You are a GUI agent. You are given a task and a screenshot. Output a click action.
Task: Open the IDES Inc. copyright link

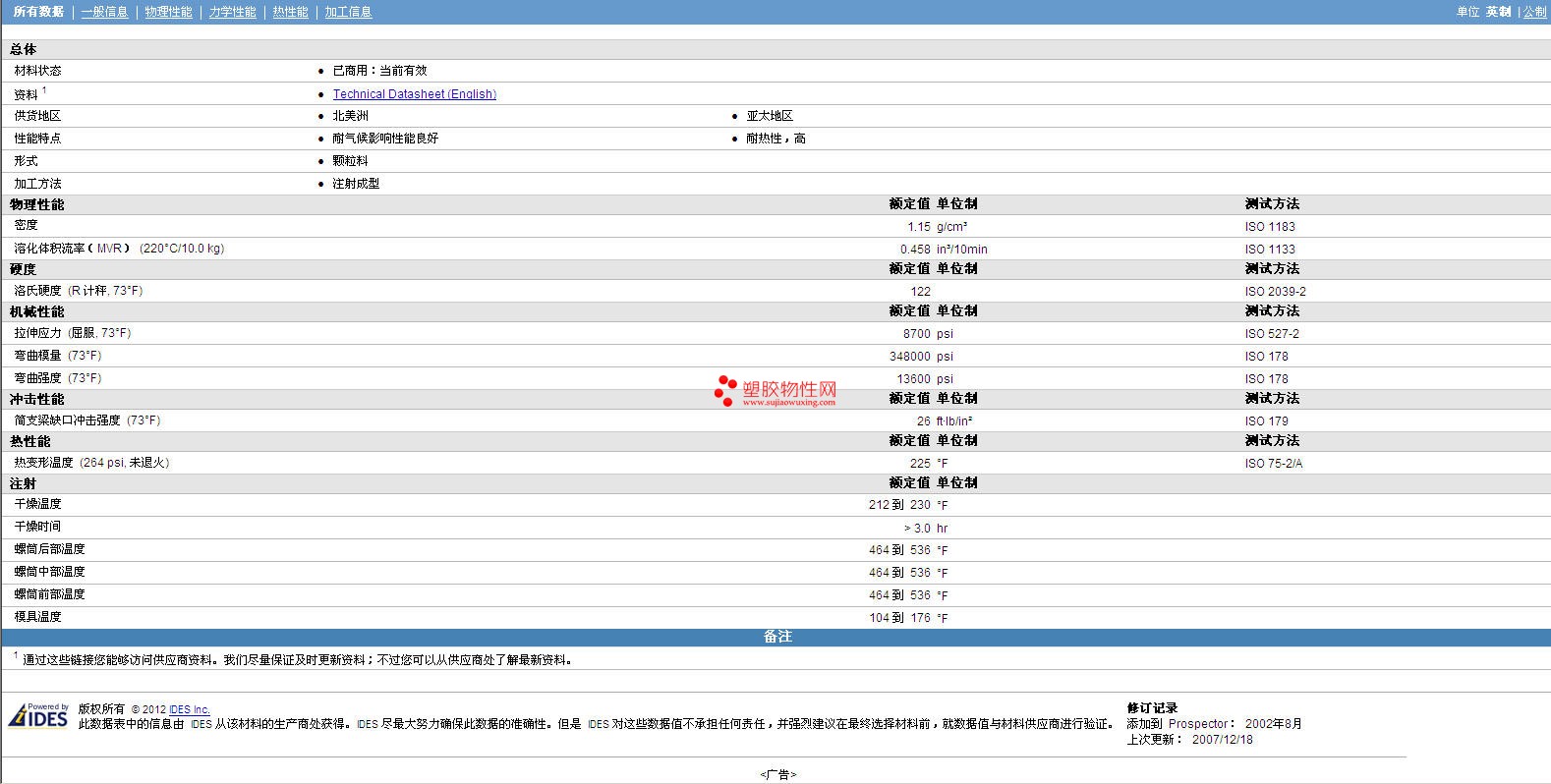tap(189, 709)
